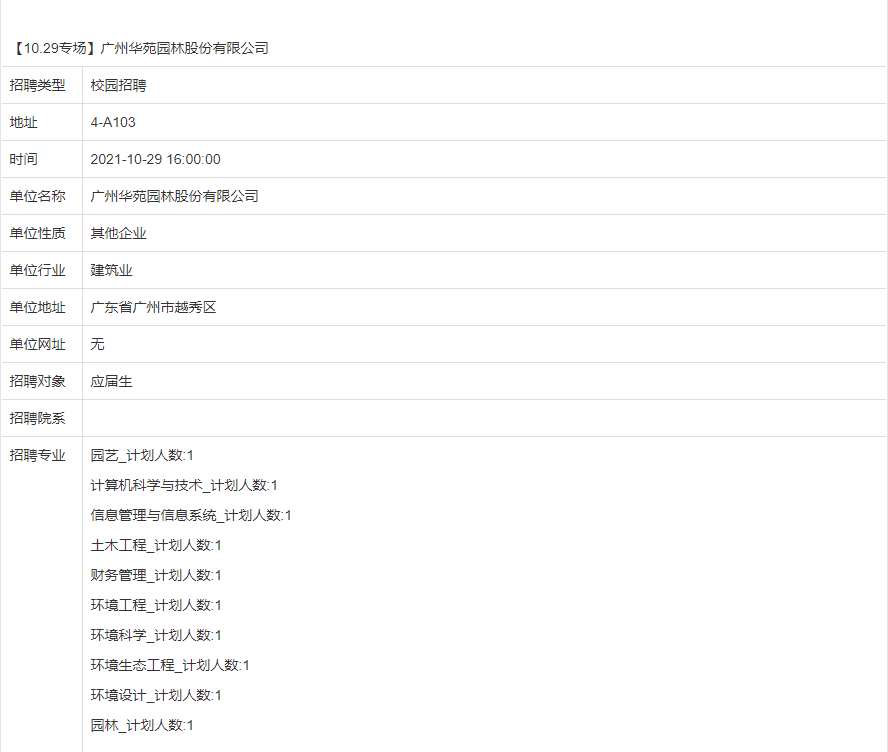Click the 单位名称 value 广州华苑园林股份有限公司
888x752 pixels.
coord(174,197)
